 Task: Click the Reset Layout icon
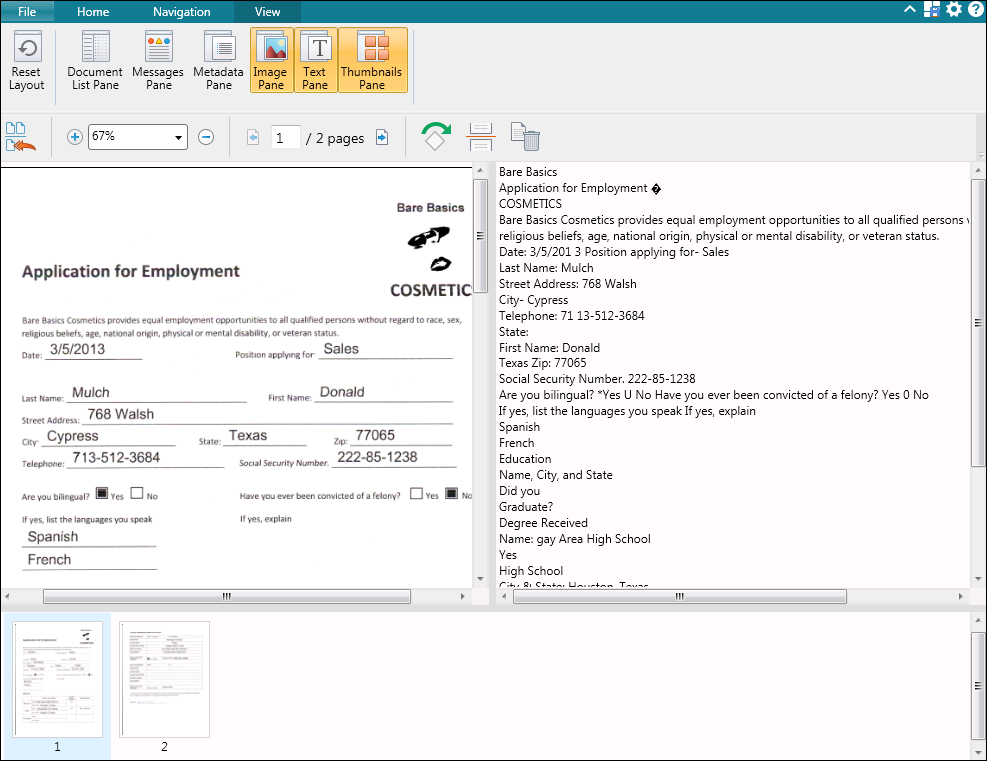point(27,60)
